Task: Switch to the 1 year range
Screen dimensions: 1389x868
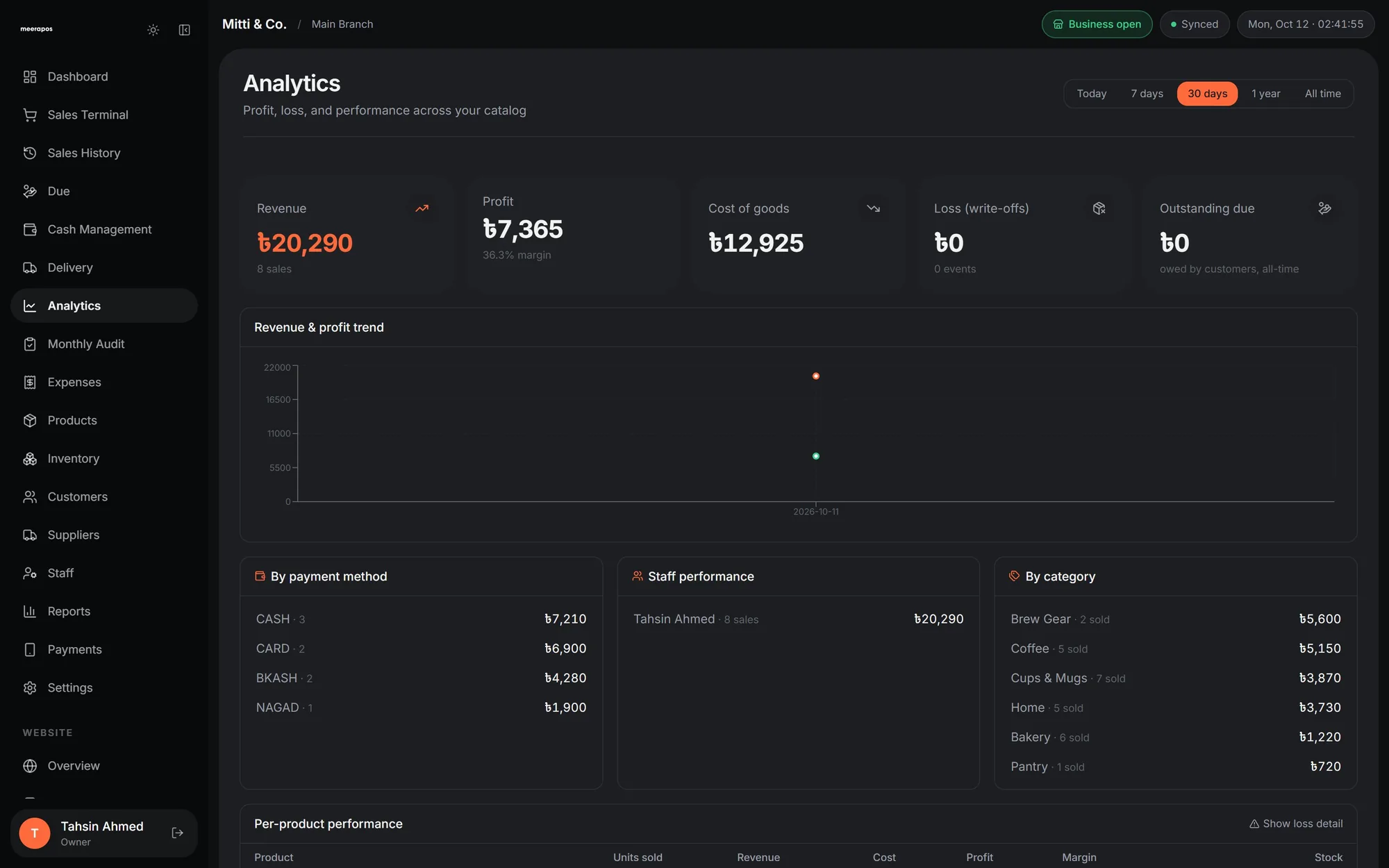Action: pyautogui.click(x=1265, y=94)
